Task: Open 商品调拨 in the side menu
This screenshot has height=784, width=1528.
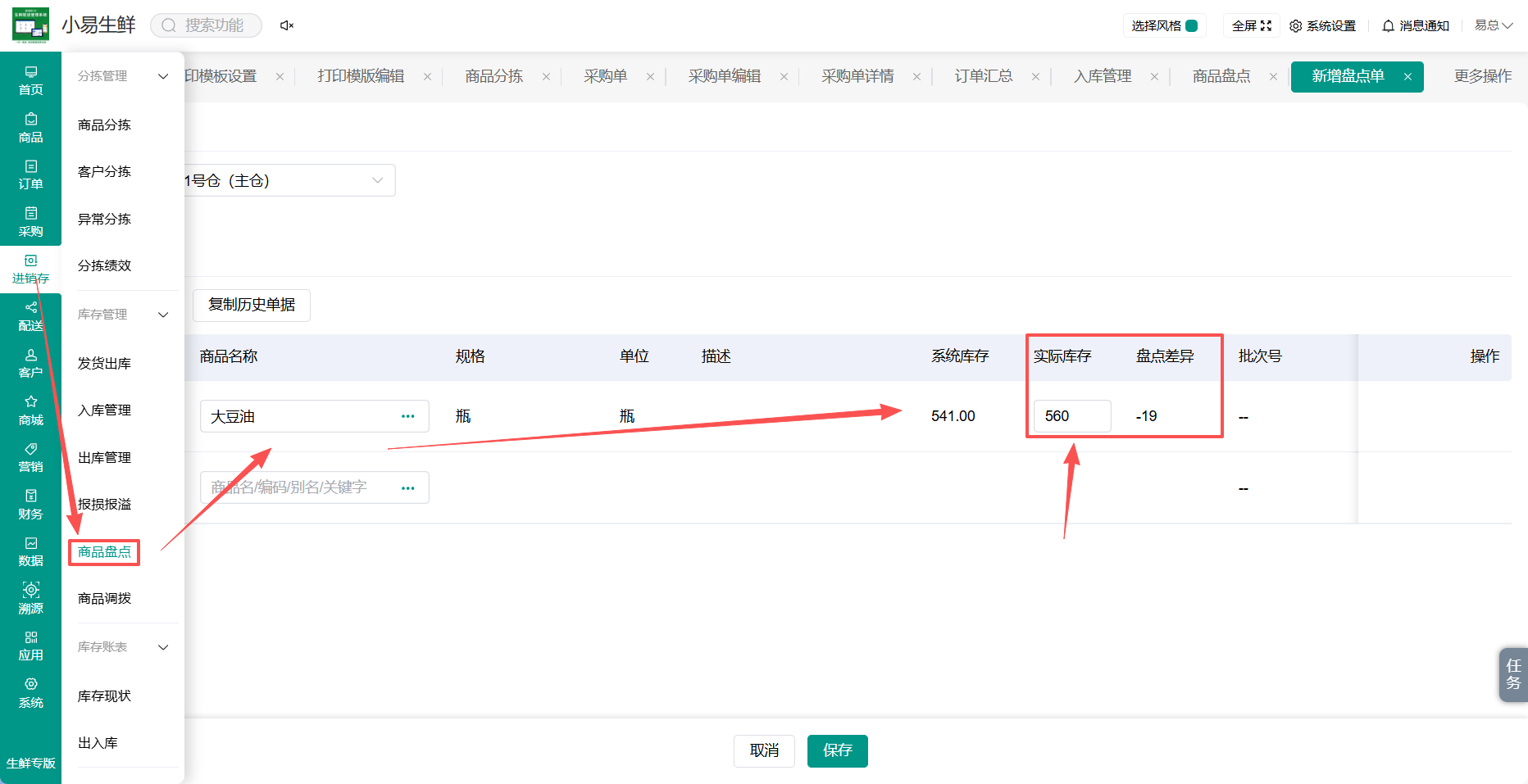Action: 104,599
